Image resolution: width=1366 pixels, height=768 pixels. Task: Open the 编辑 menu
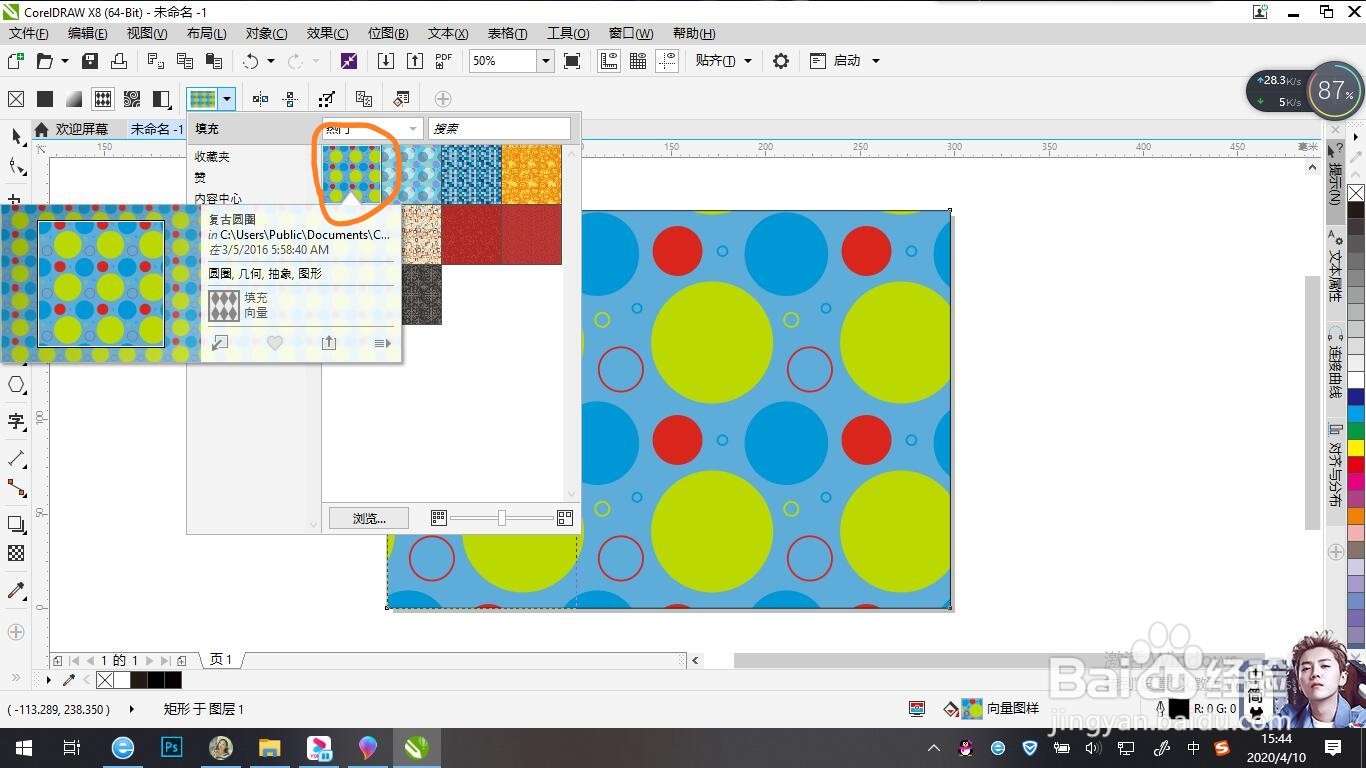[x=87, y=34]
